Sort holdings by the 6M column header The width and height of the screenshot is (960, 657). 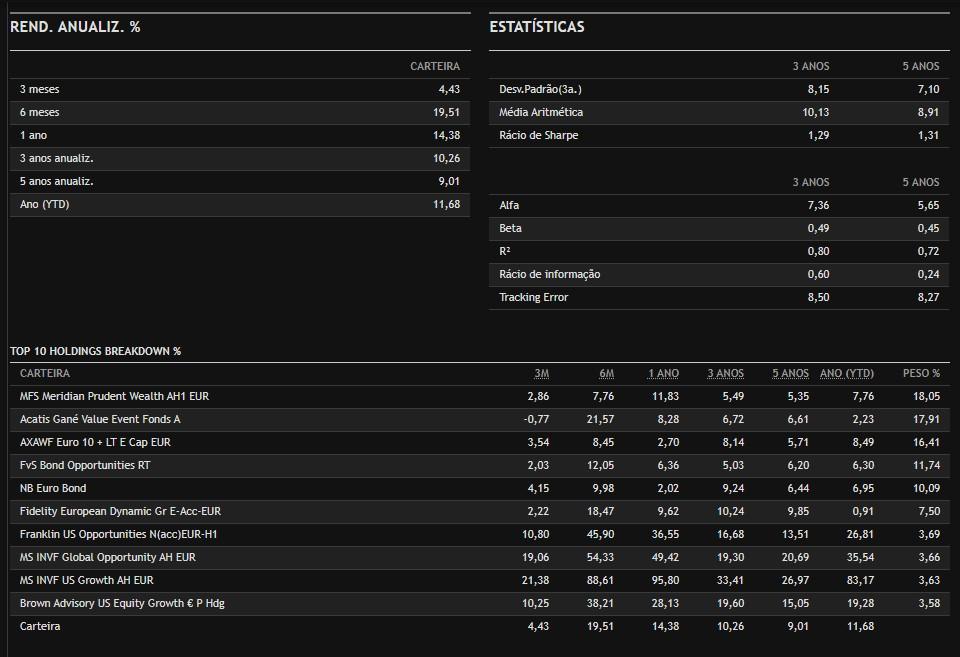pyautogui.click(x=606, y=374)
